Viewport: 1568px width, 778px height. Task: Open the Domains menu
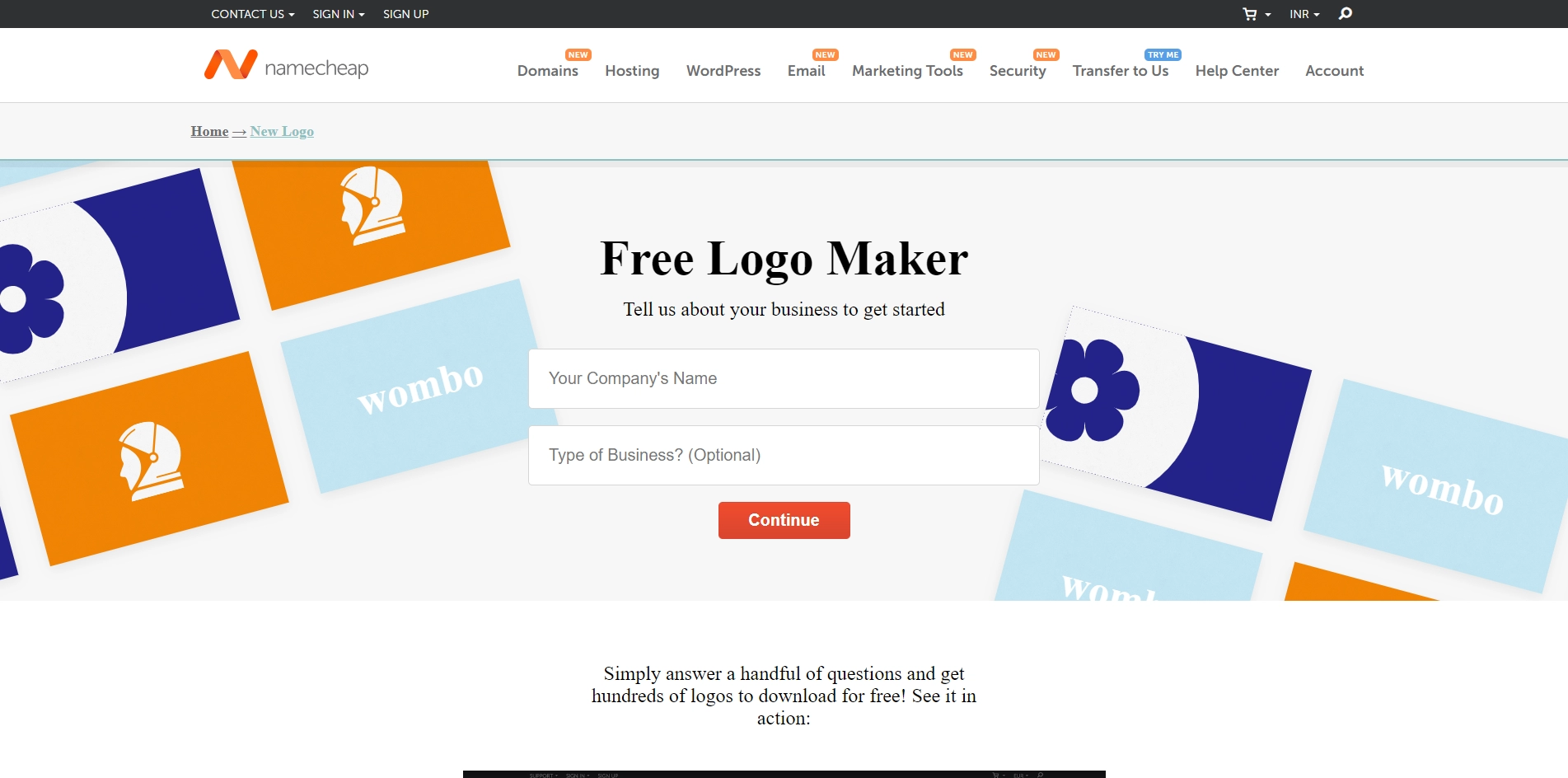547,71
